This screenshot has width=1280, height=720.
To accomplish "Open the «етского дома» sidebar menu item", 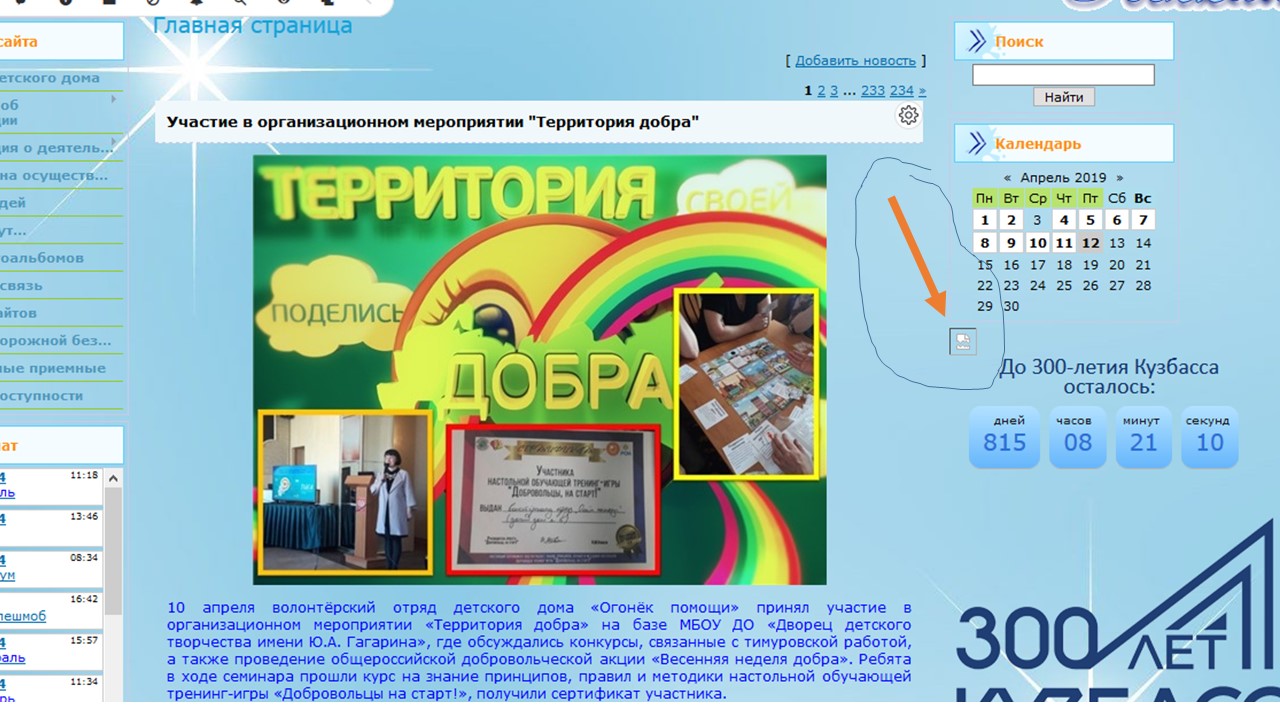I will click(x=50, y=78).
